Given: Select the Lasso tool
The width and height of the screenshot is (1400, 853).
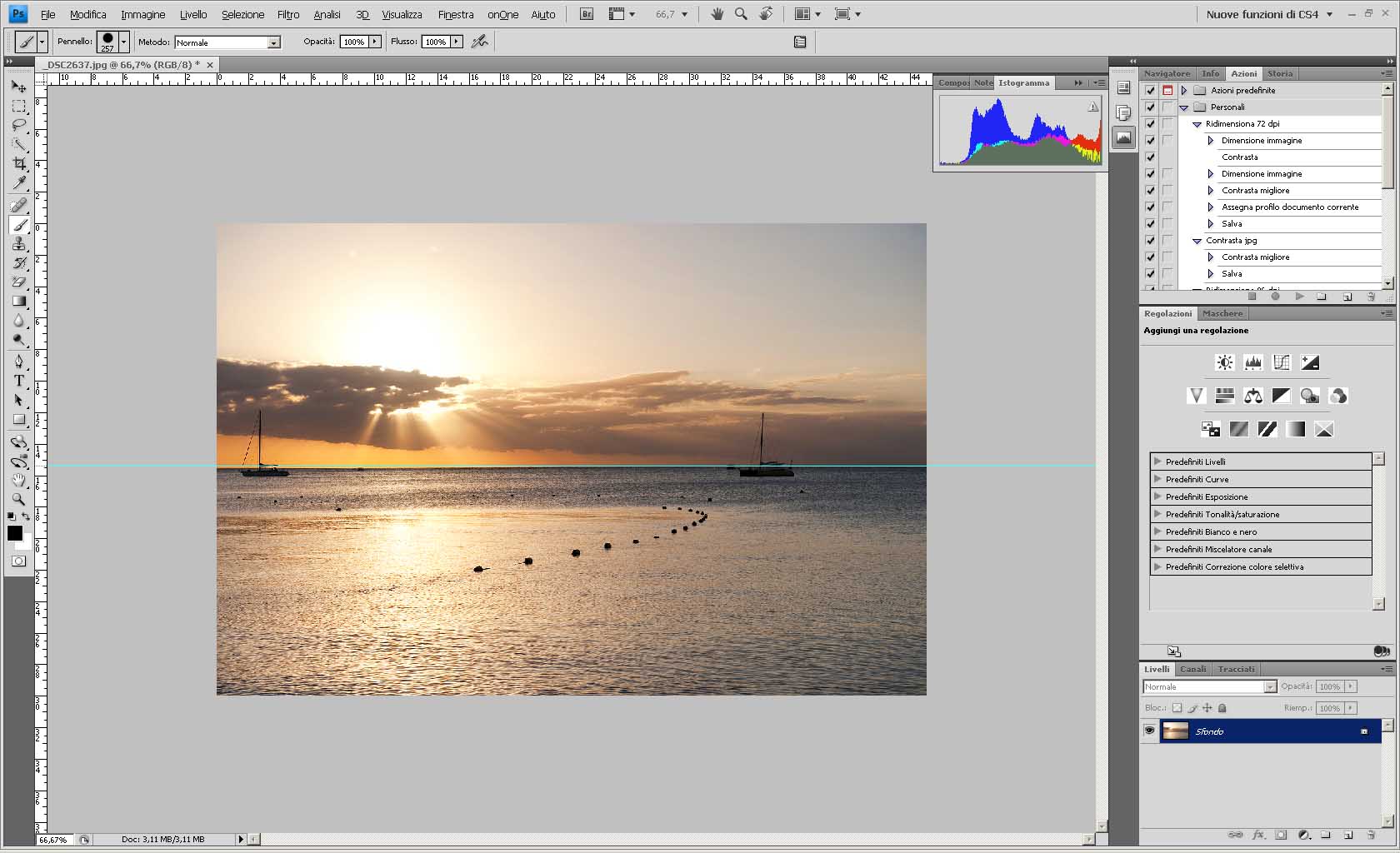Looking at the screenshot, I should [x=18, y=125].
